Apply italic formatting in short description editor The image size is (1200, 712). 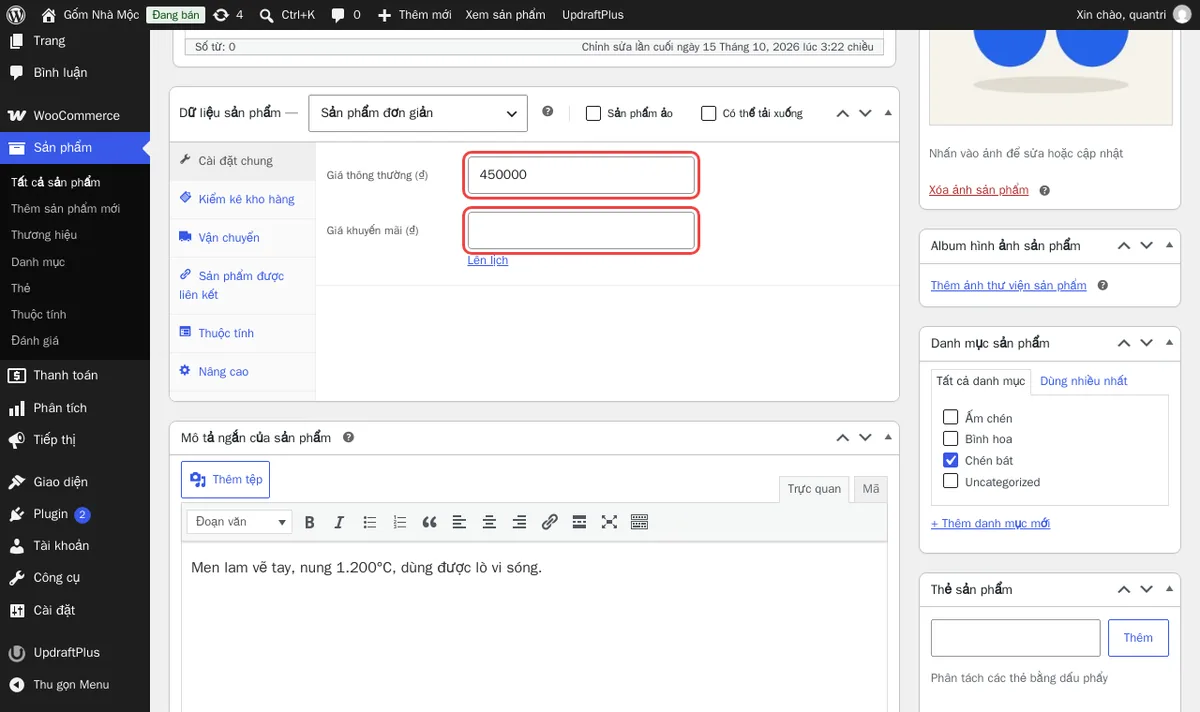[339, 522]
